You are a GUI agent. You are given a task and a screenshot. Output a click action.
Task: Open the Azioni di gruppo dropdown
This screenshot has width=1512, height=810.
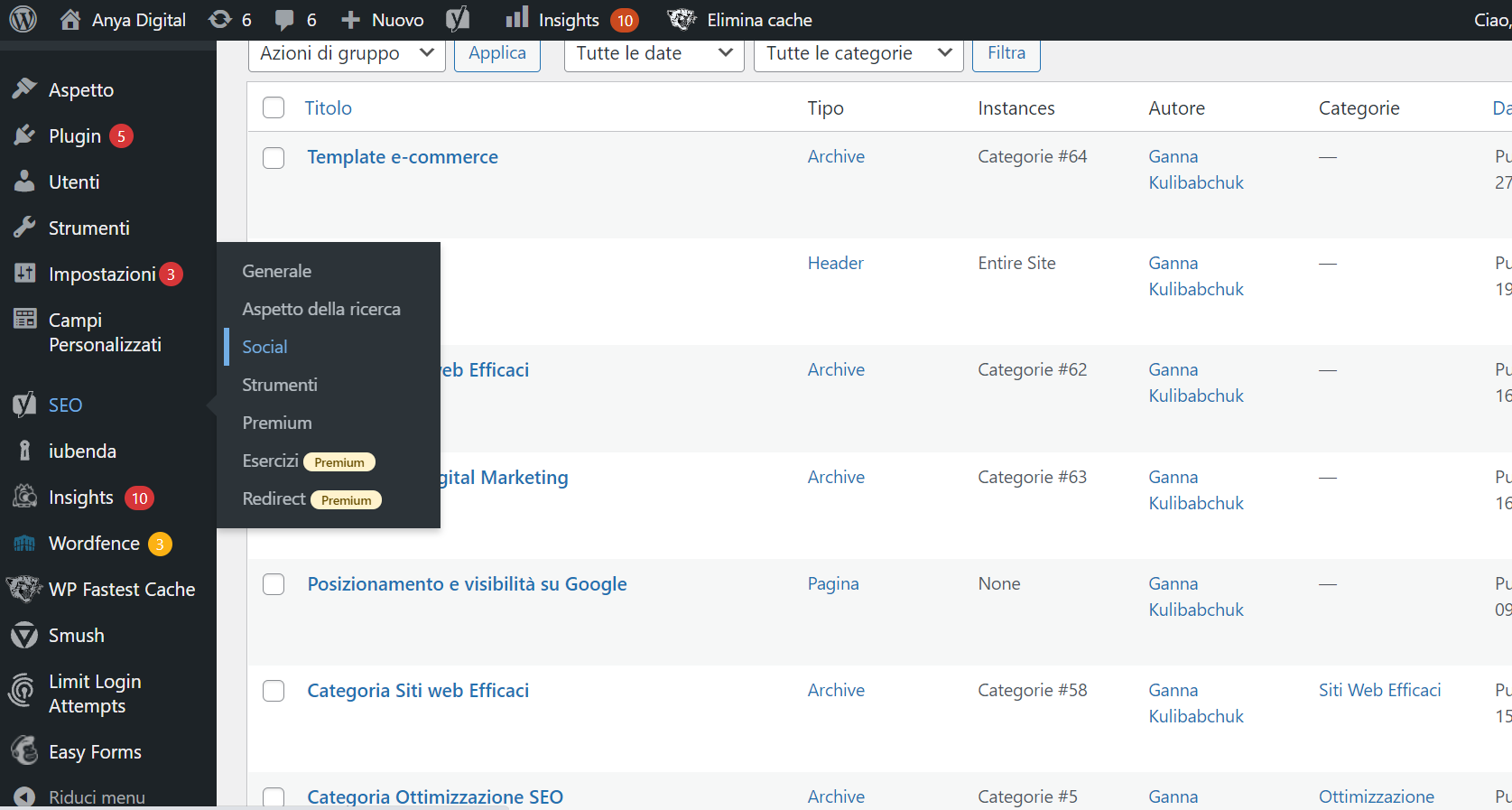pyautogui.click(x=347, y=53)
